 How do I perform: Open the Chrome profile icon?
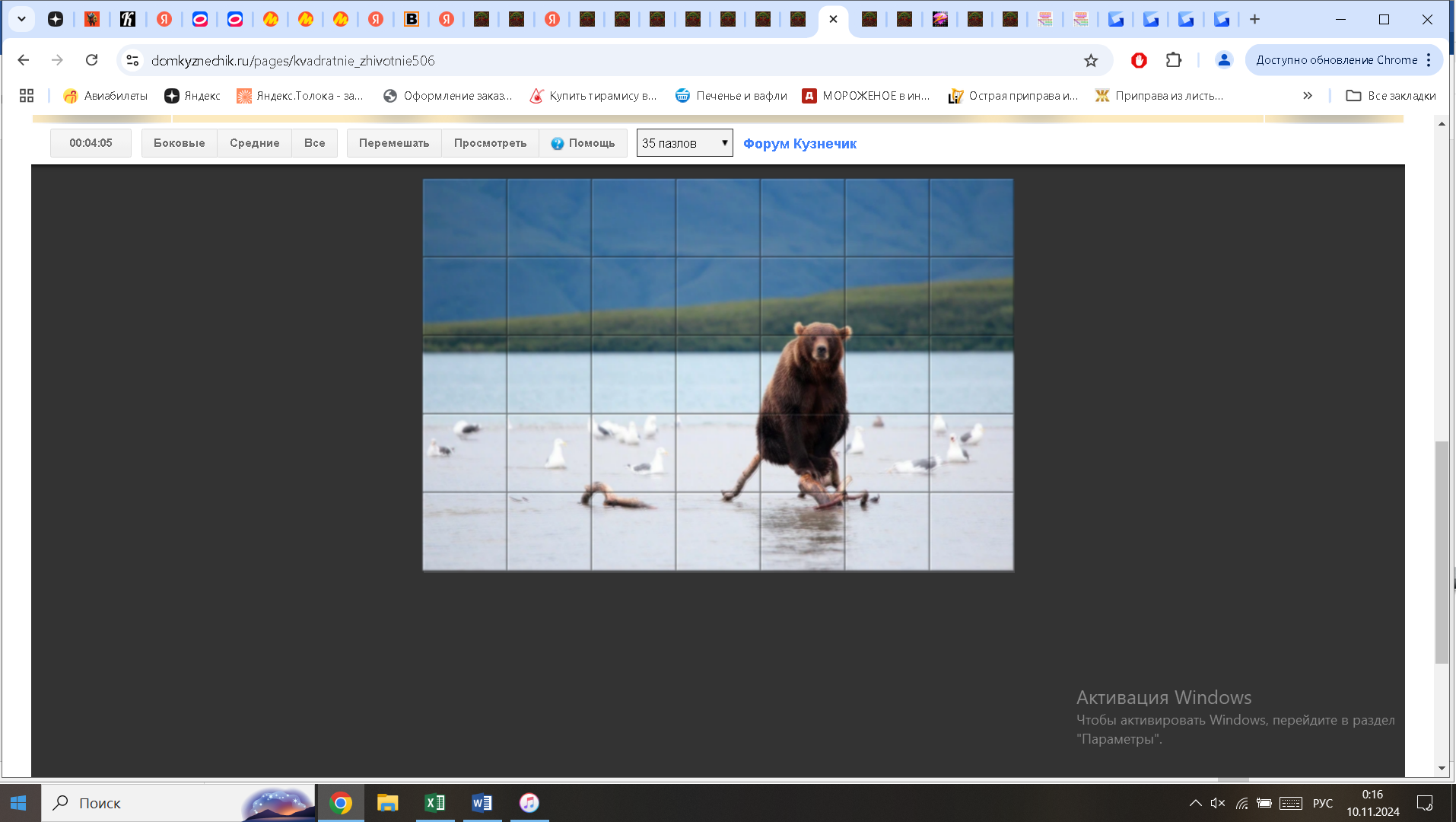[1224, 60]
